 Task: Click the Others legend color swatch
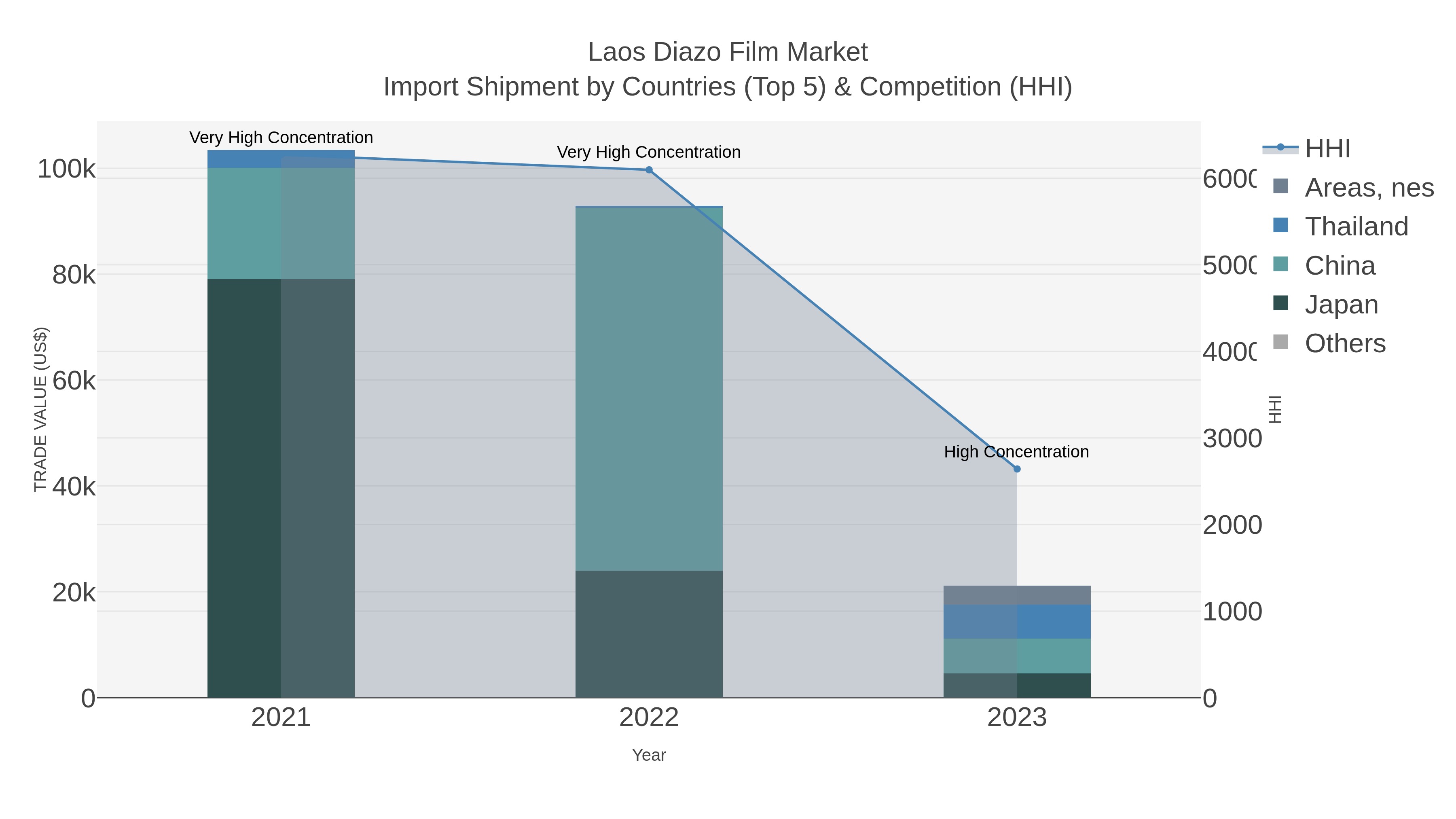(1280, 342)
